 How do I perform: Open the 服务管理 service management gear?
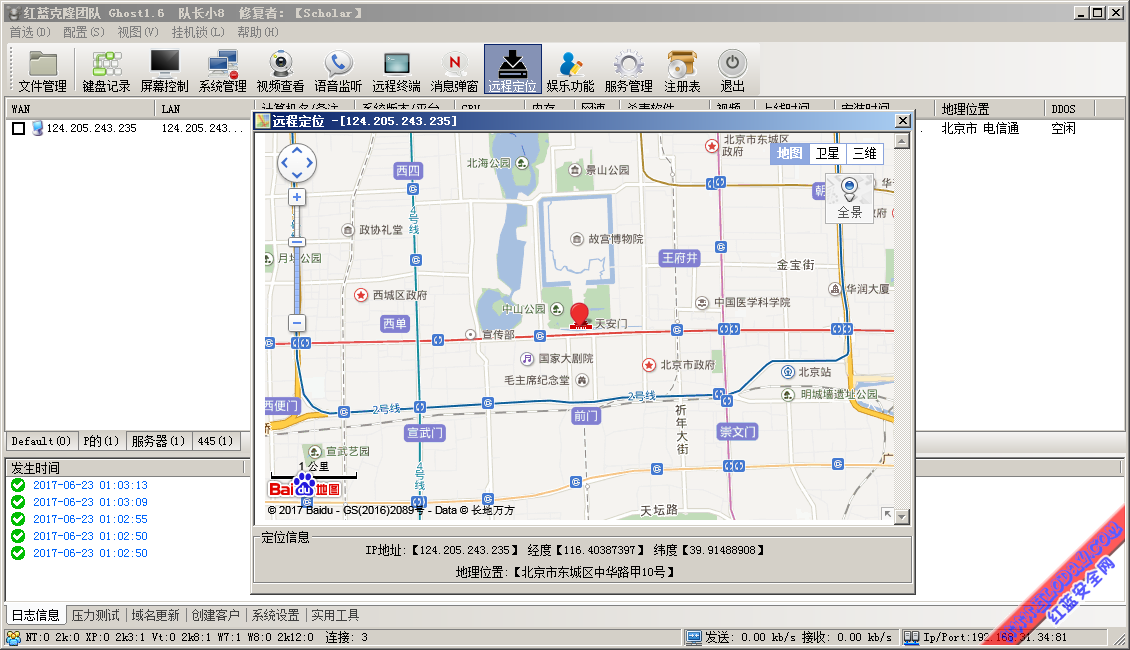(x=628, y=71)
